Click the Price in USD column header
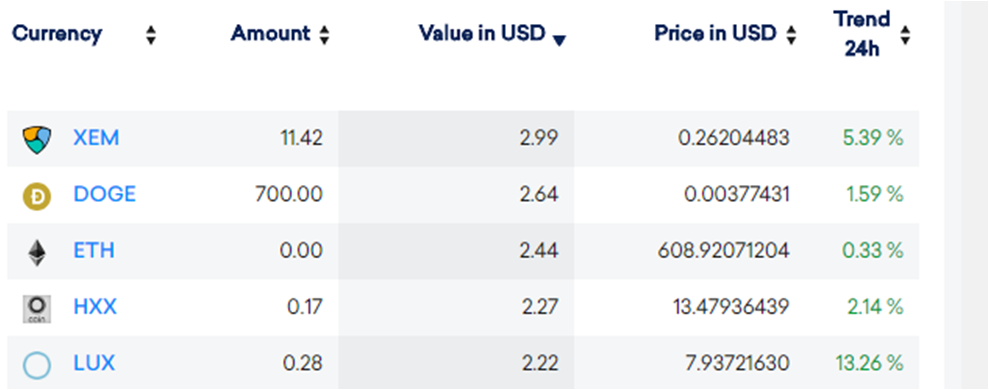 715,33
